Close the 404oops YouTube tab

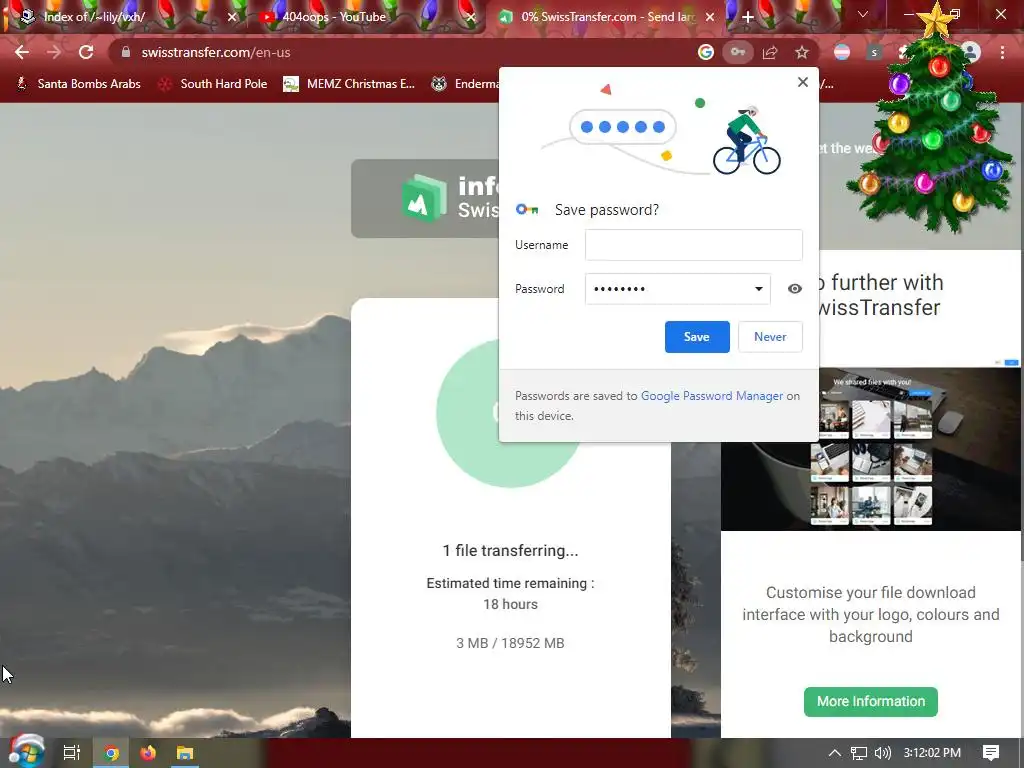click(471, 17)
